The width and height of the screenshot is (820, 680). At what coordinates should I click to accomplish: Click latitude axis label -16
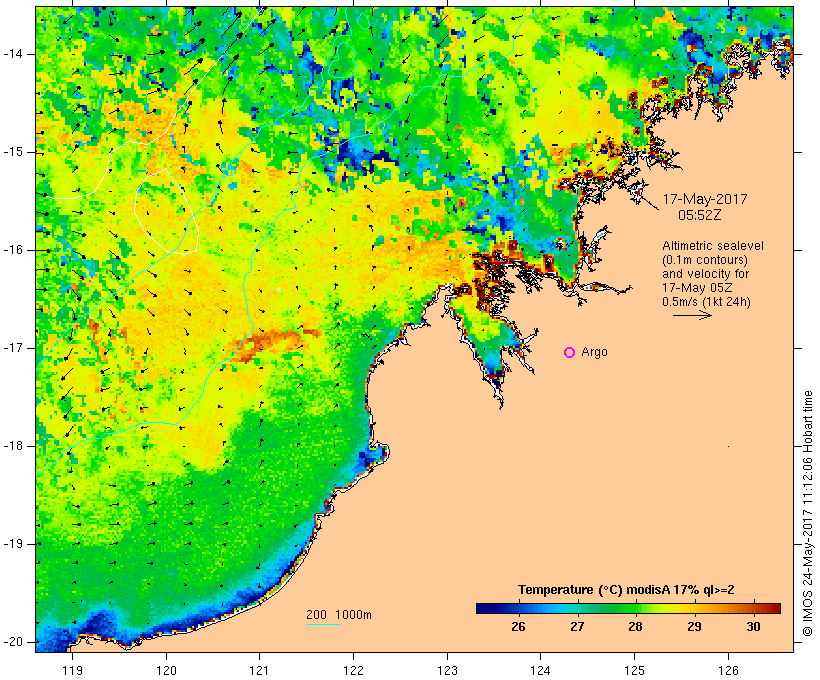(x=12, y=250)
